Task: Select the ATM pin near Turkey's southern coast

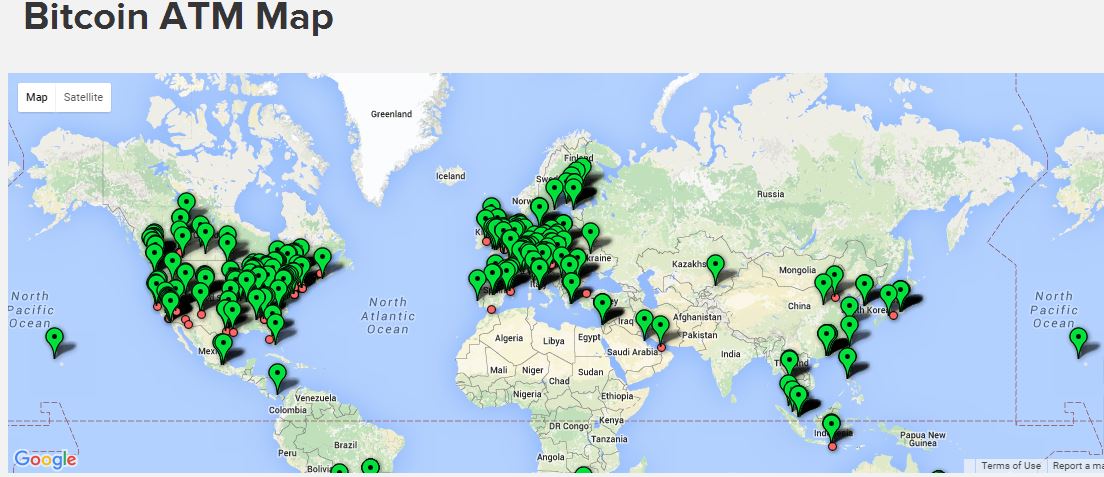Action: pos(602,308)
